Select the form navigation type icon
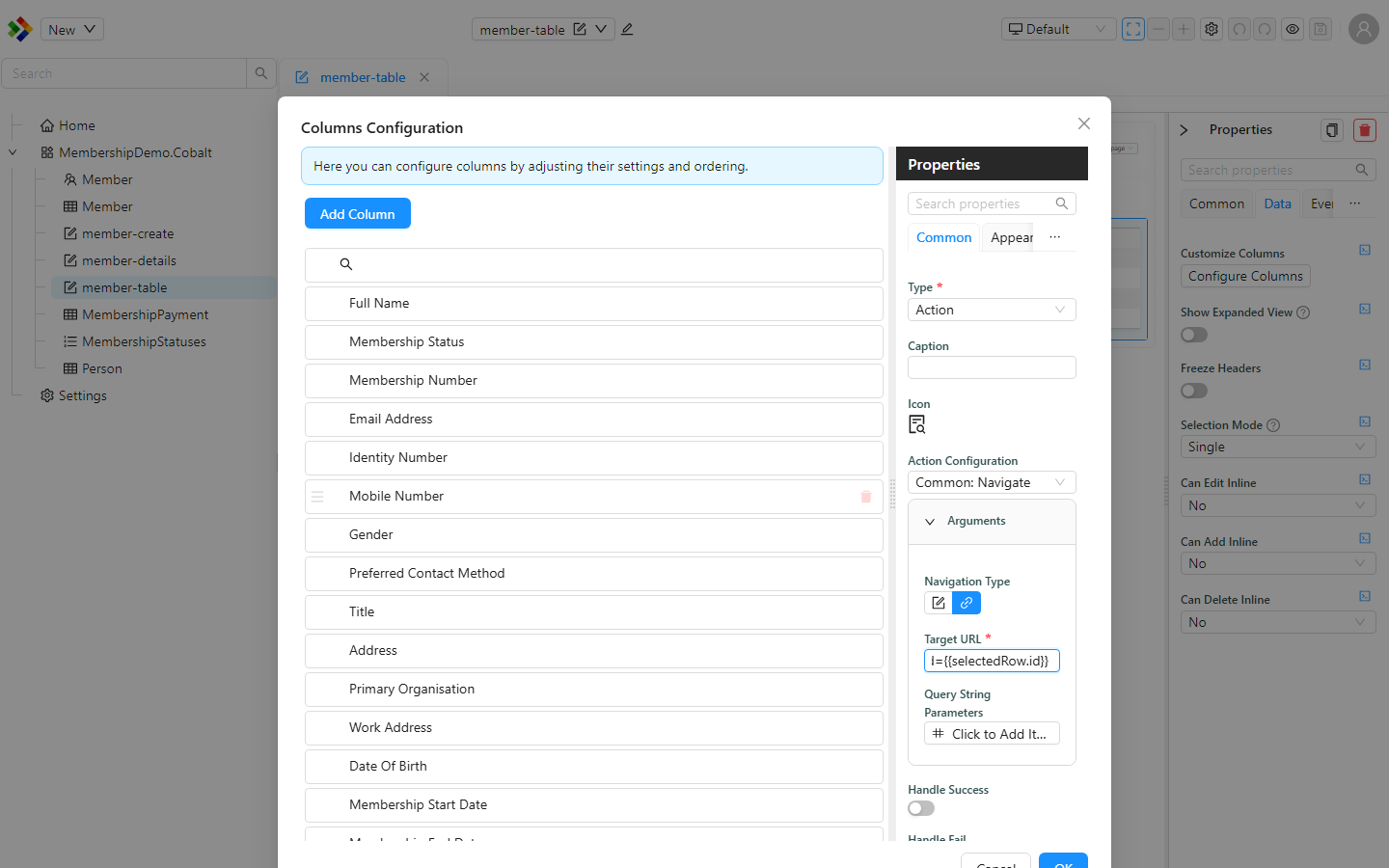This screenshot has height=868, width=1389. coord(939,603)
